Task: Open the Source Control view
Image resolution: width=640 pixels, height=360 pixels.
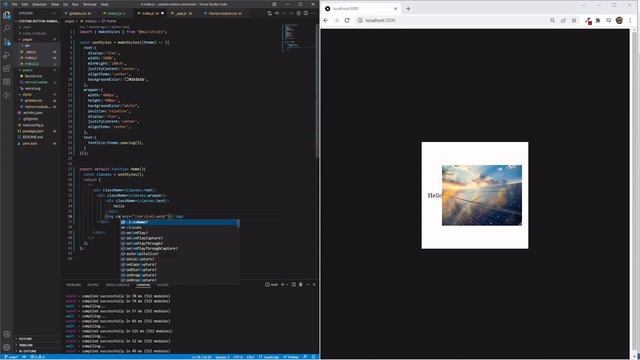Action: point(7,42)
